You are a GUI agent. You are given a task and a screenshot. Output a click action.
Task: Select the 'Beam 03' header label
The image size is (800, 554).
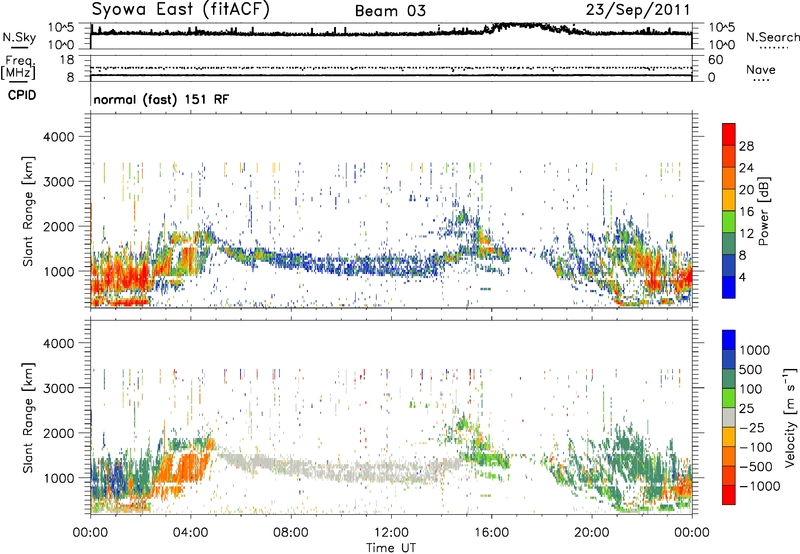390,11
